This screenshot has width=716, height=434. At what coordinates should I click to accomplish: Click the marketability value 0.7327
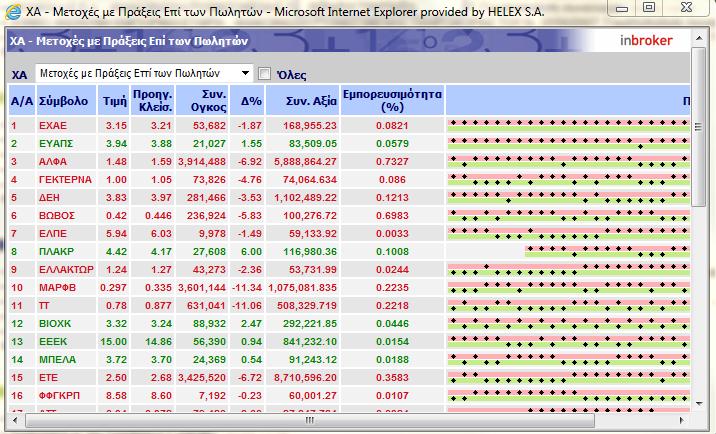tap(392, 161)
